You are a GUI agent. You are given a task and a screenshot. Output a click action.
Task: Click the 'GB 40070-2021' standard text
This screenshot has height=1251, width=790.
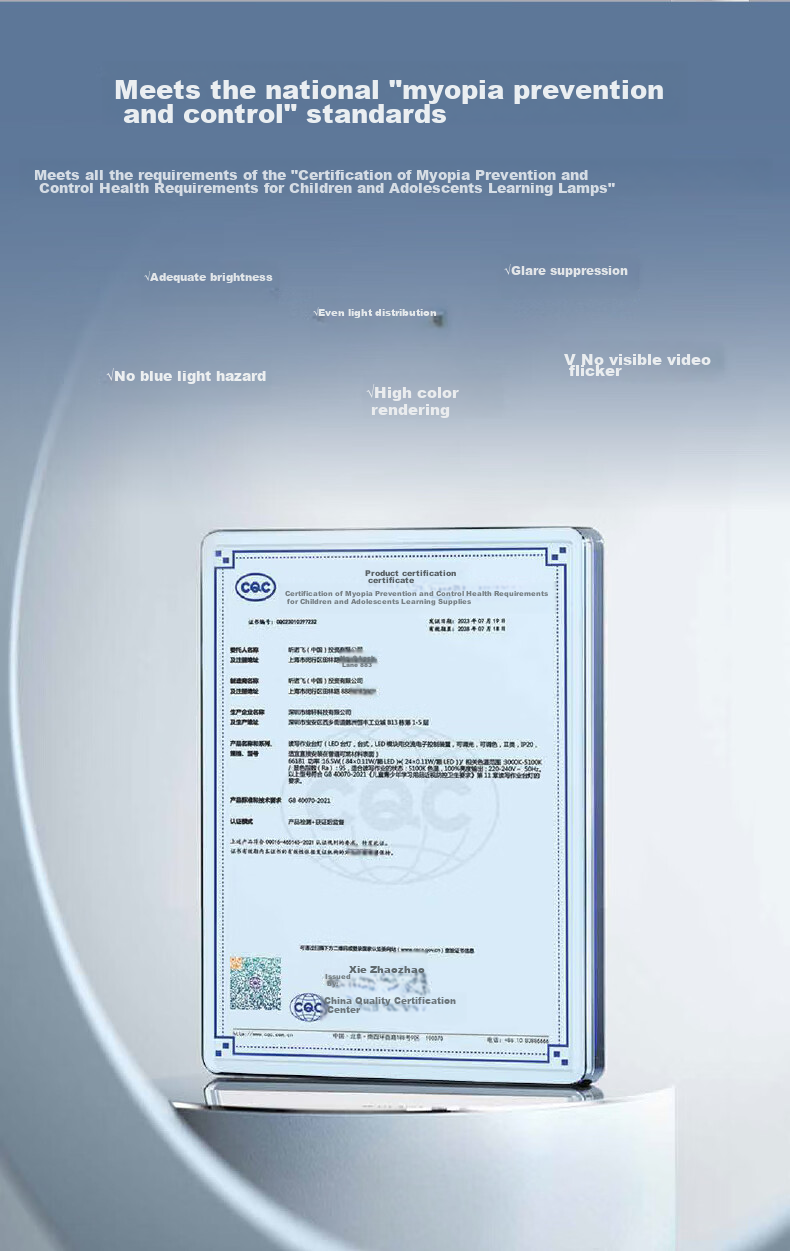click(309, 801)
